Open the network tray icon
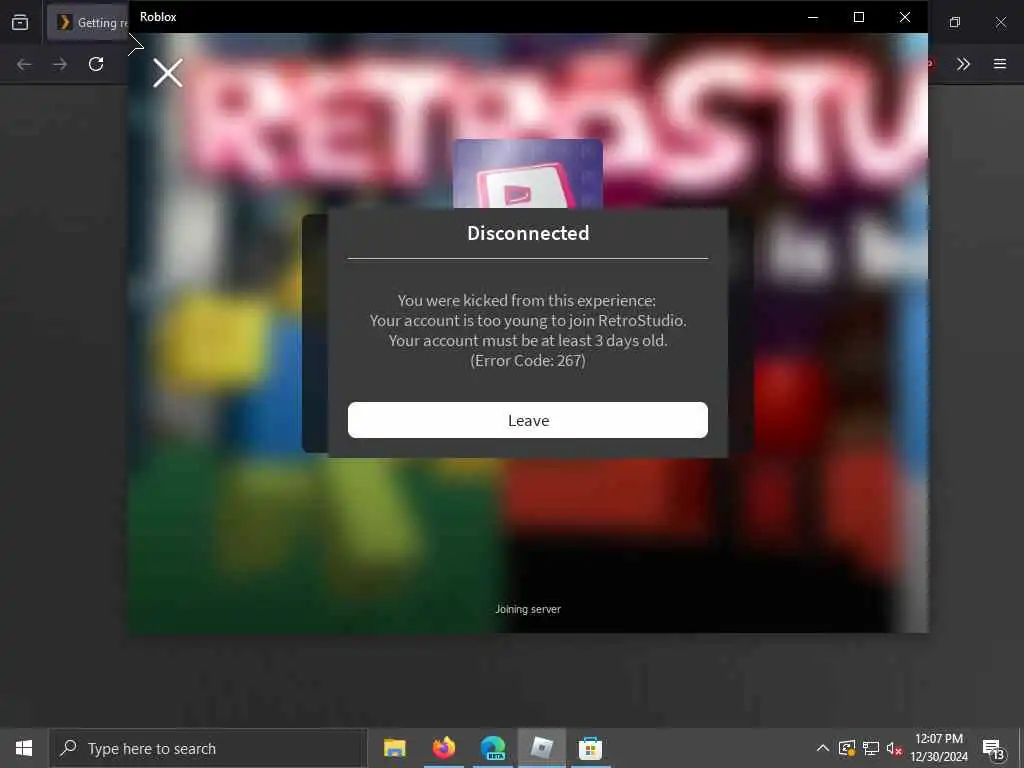The image size is (1024, 768). coord(871,748)
